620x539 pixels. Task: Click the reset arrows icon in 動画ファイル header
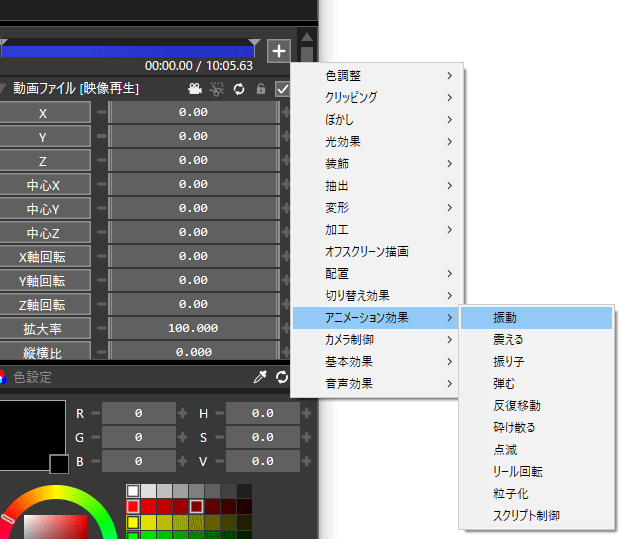(239, 89)
